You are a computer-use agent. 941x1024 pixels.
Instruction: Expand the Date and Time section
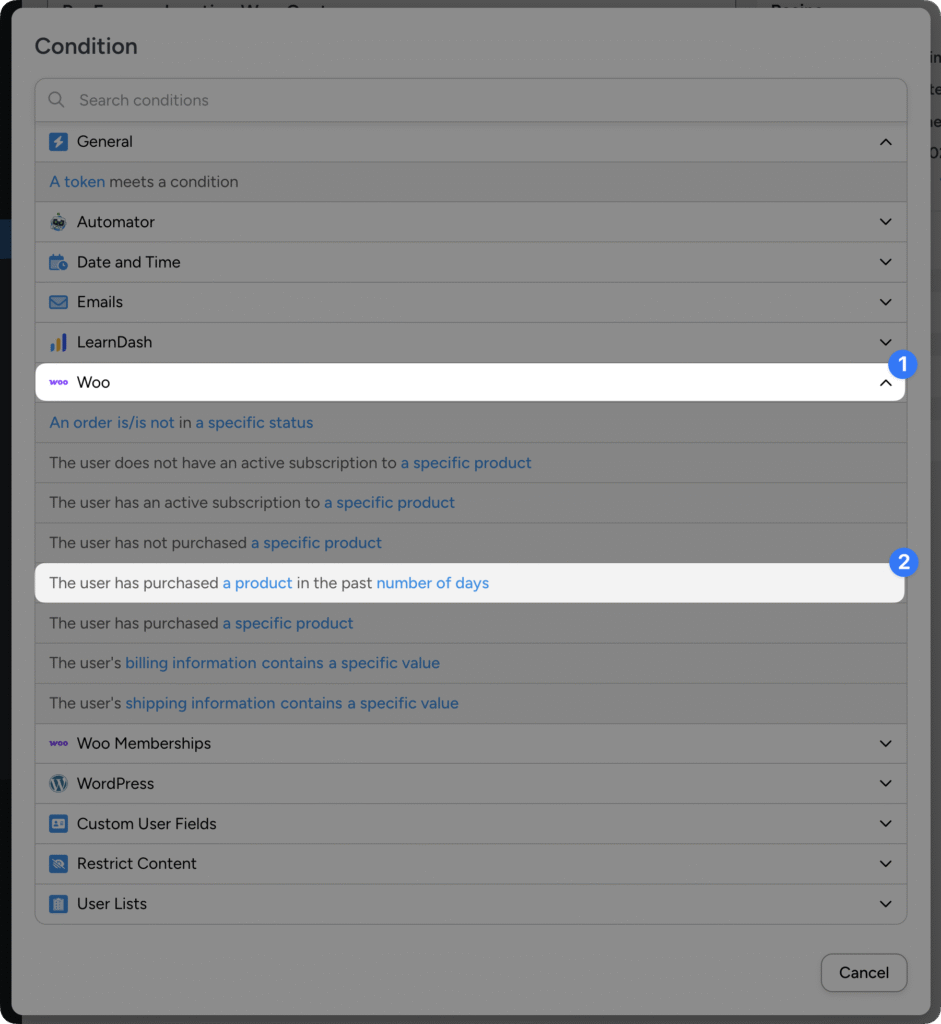click(885, 262)
